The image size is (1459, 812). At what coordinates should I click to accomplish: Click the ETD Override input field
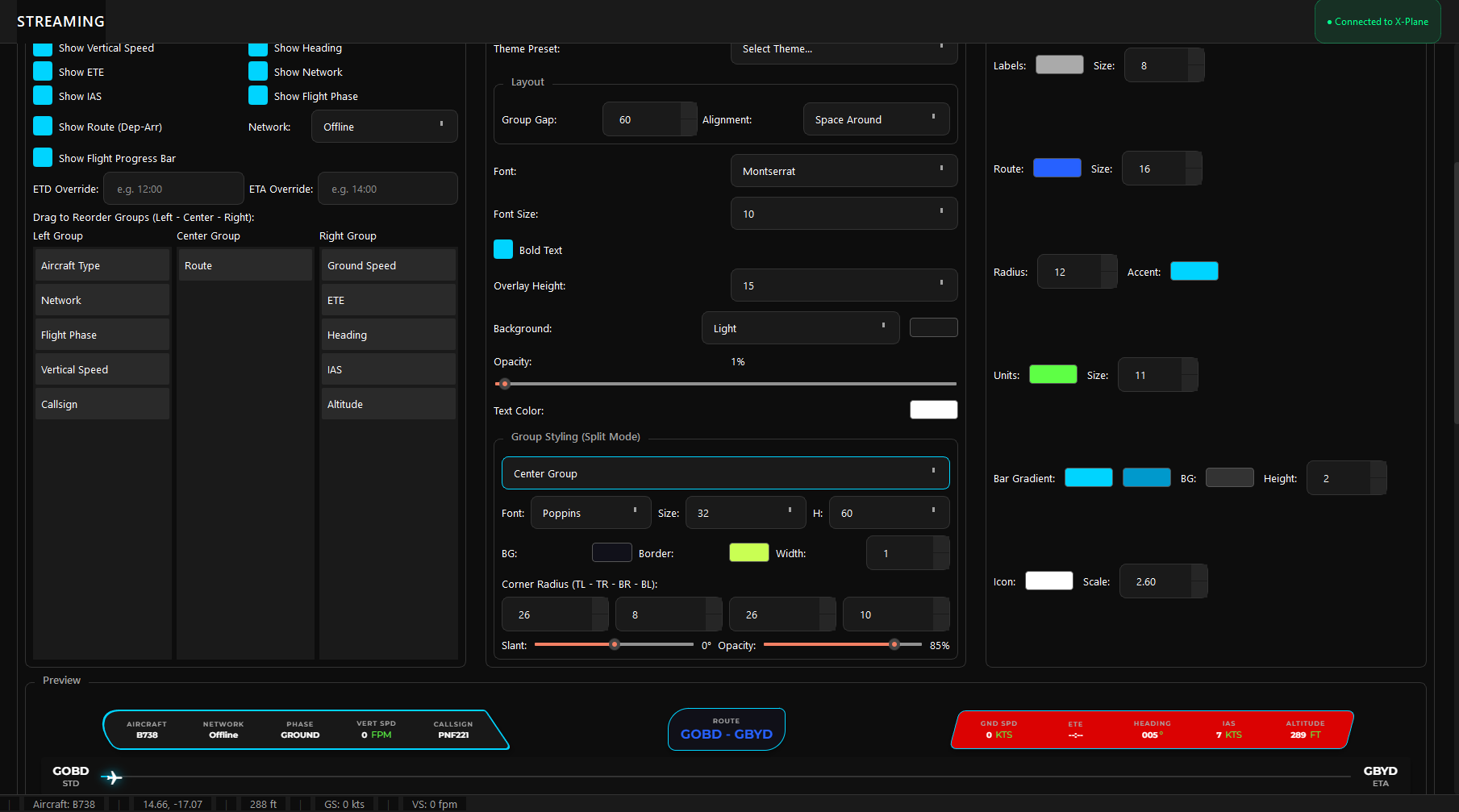(173, 188)
